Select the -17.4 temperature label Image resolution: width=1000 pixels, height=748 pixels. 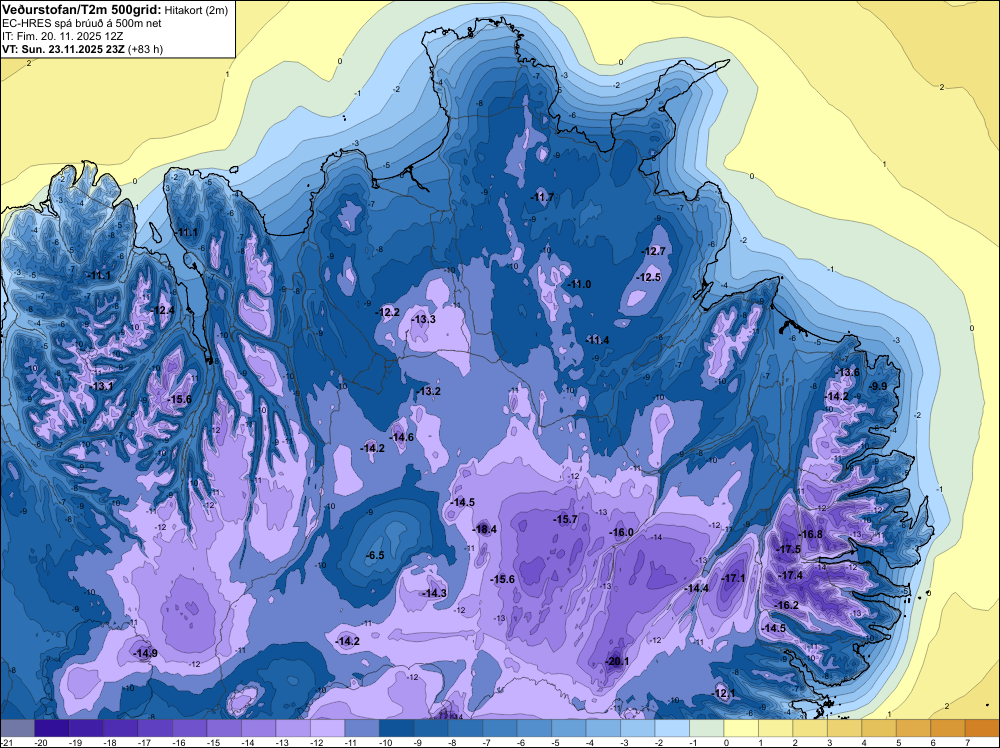click(791, 575)
